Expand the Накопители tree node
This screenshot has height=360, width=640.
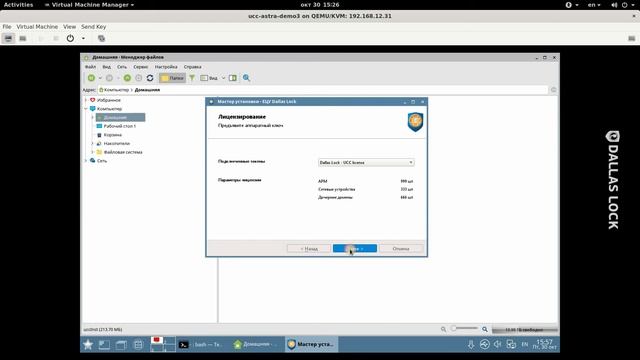[93, 143]
